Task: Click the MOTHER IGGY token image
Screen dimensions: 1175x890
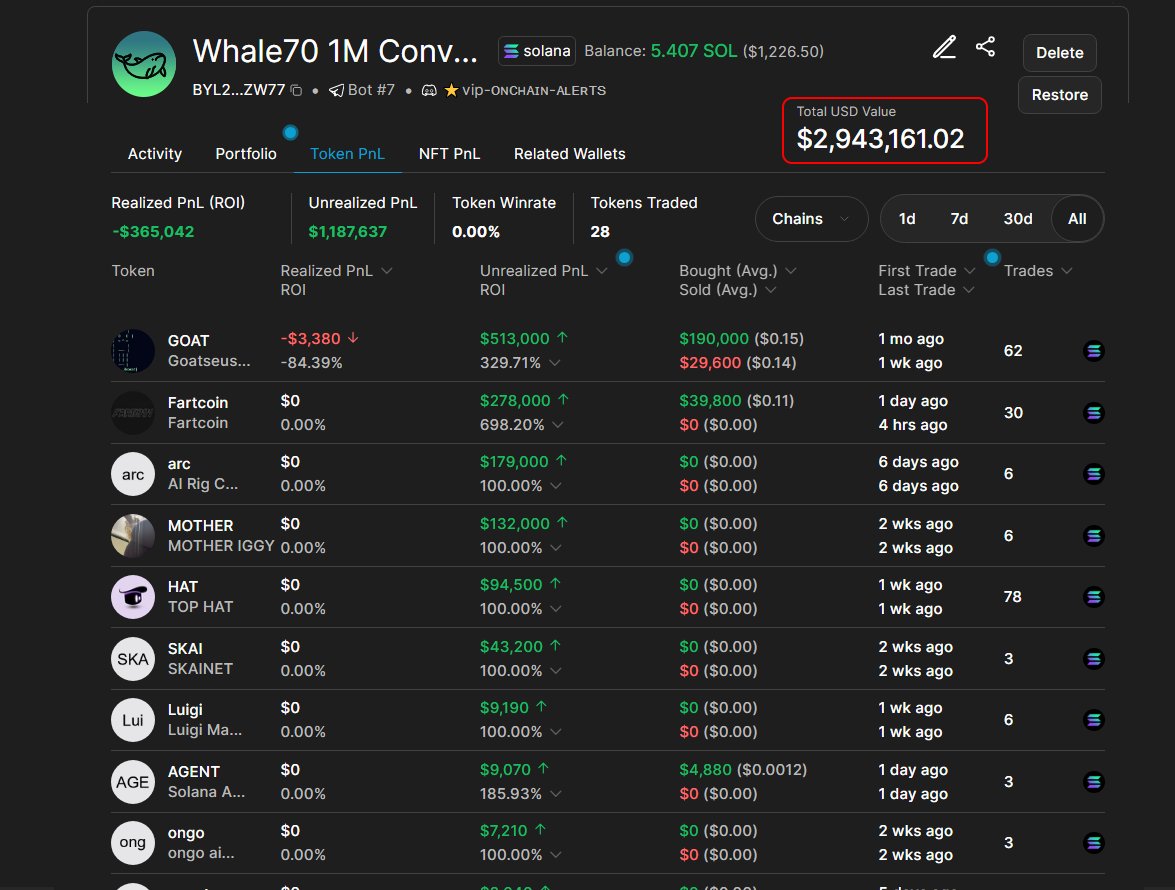Action: [x=133, y=536]
